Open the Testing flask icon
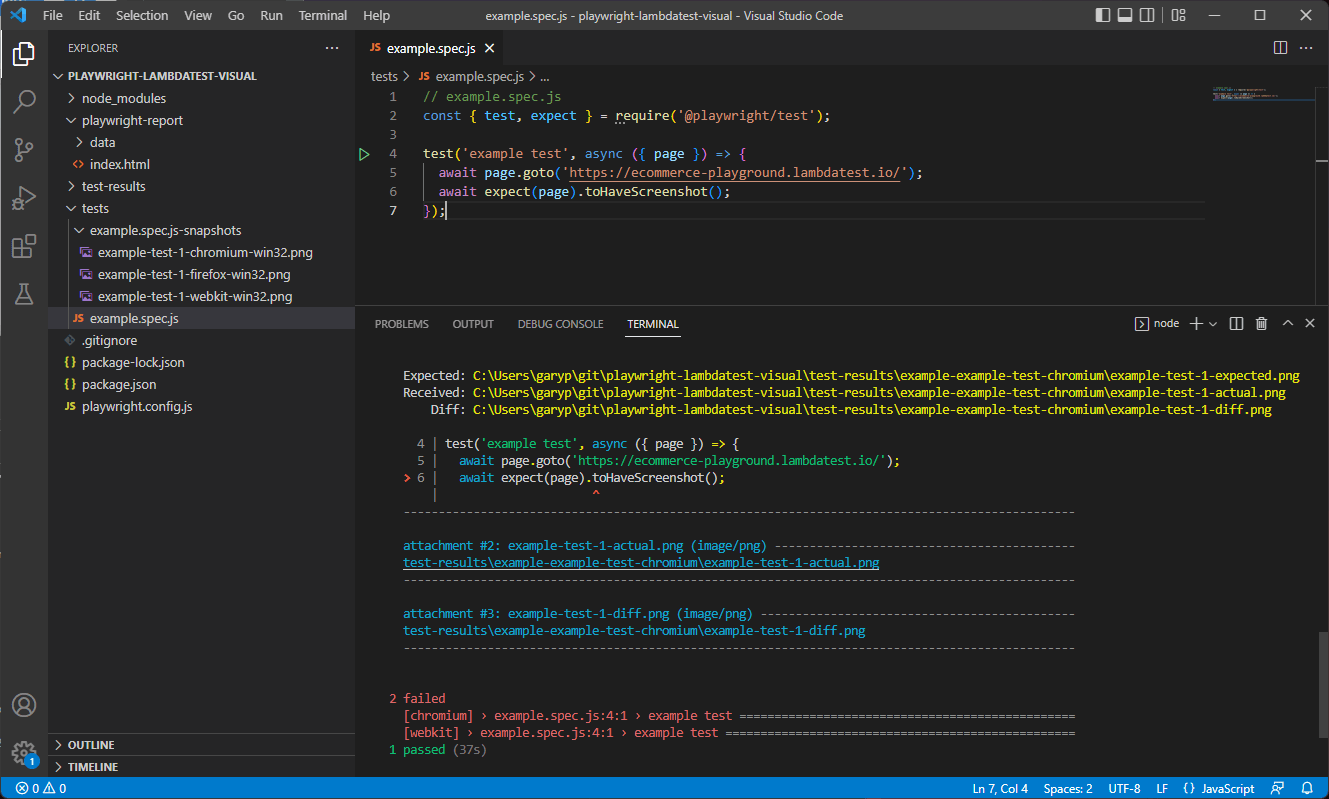Screen dimensions: 1329x799 click(24, 294)
